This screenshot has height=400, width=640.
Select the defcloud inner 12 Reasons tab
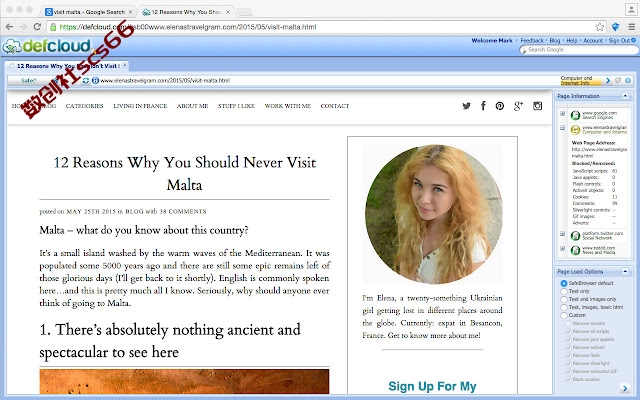click(x=67, y=66)
